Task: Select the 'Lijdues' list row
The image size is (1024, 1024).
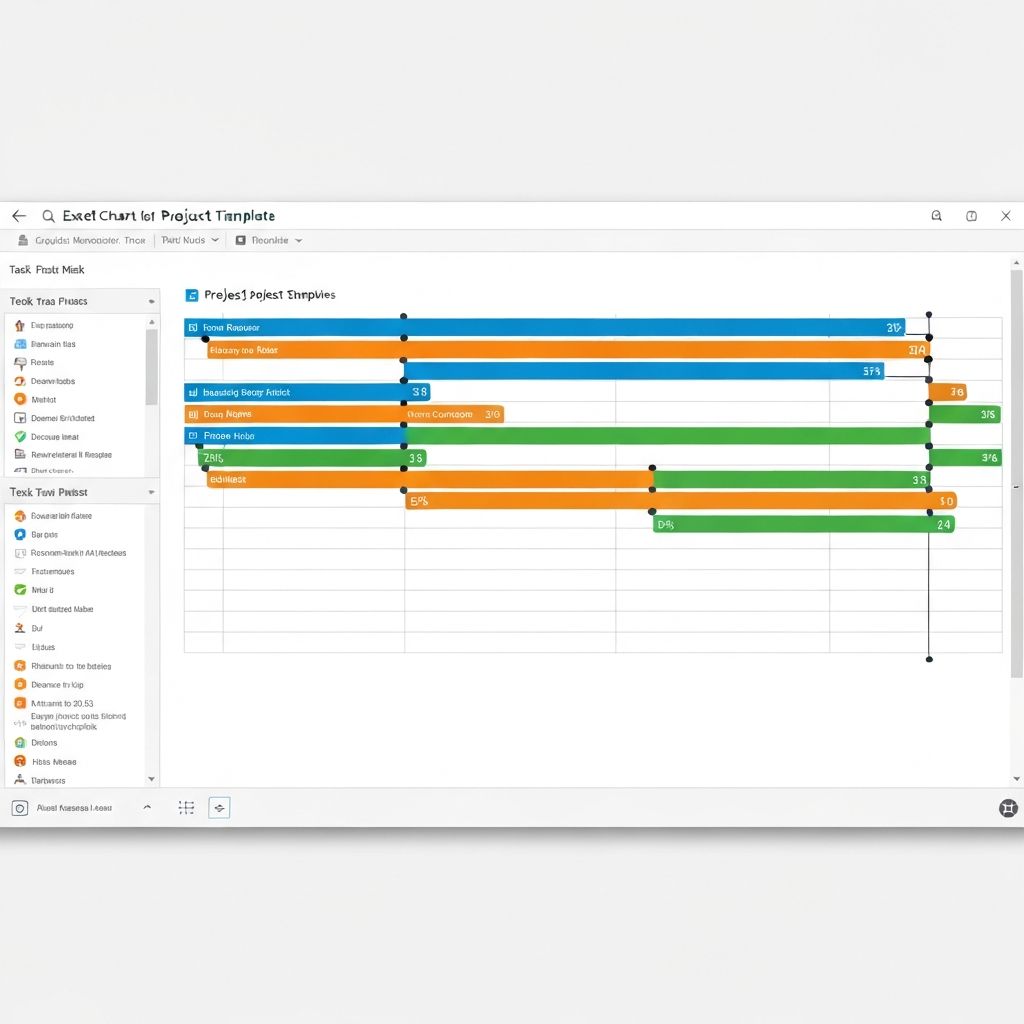Action: pyautogui.click(x=75, y=647)
